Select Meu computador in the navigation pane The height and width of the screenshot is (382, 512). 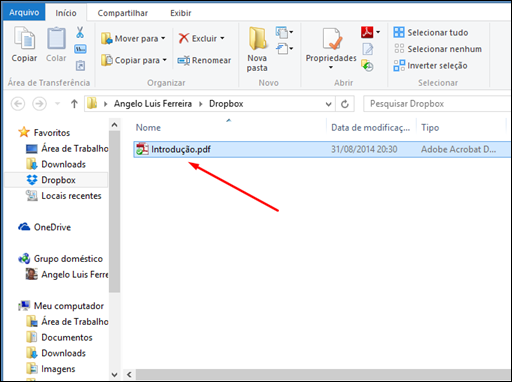tap(61, 306)
